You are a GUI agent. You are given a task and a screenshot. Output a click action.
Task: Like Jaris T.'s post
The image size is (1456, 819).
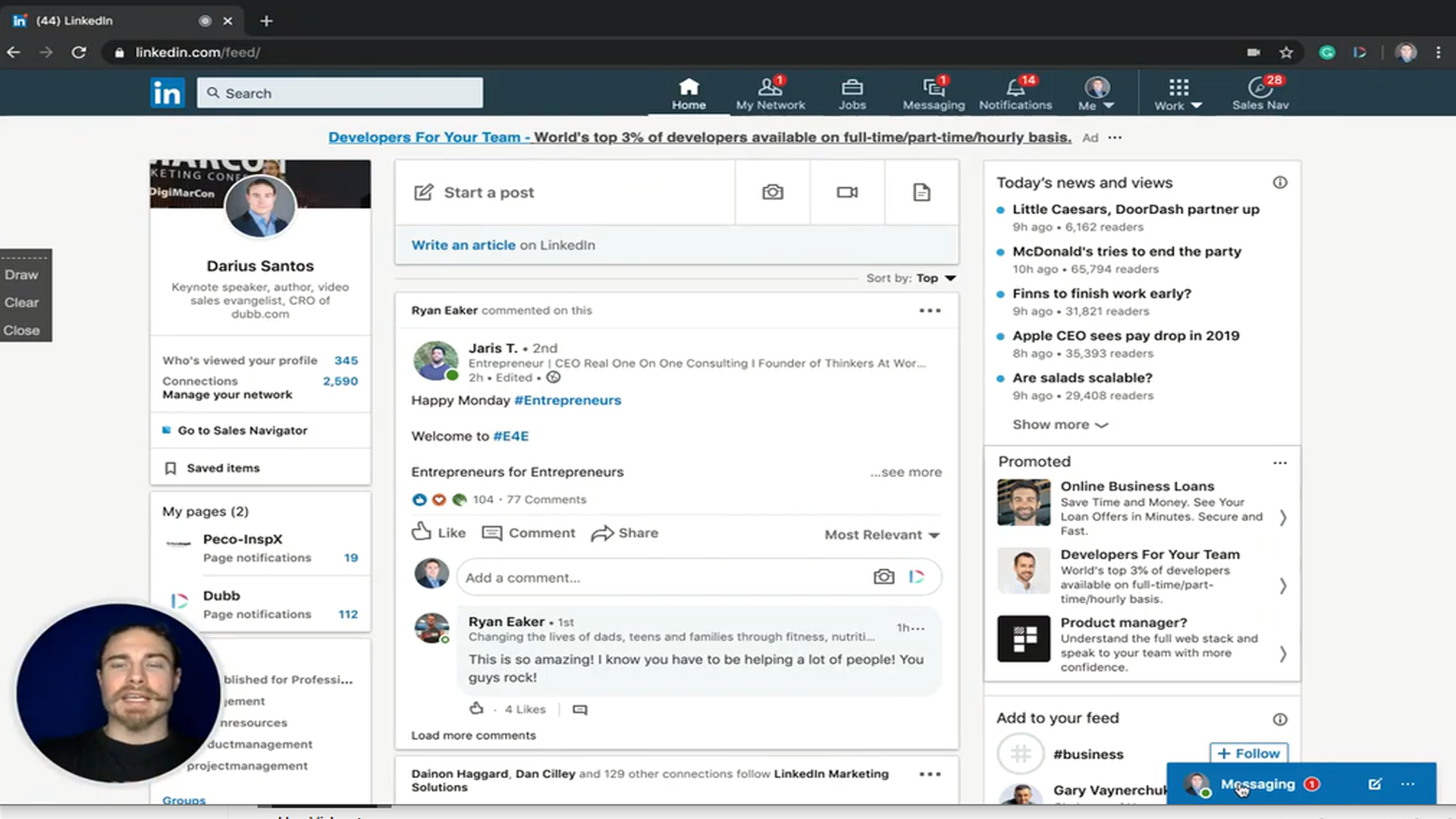(438, 532)
